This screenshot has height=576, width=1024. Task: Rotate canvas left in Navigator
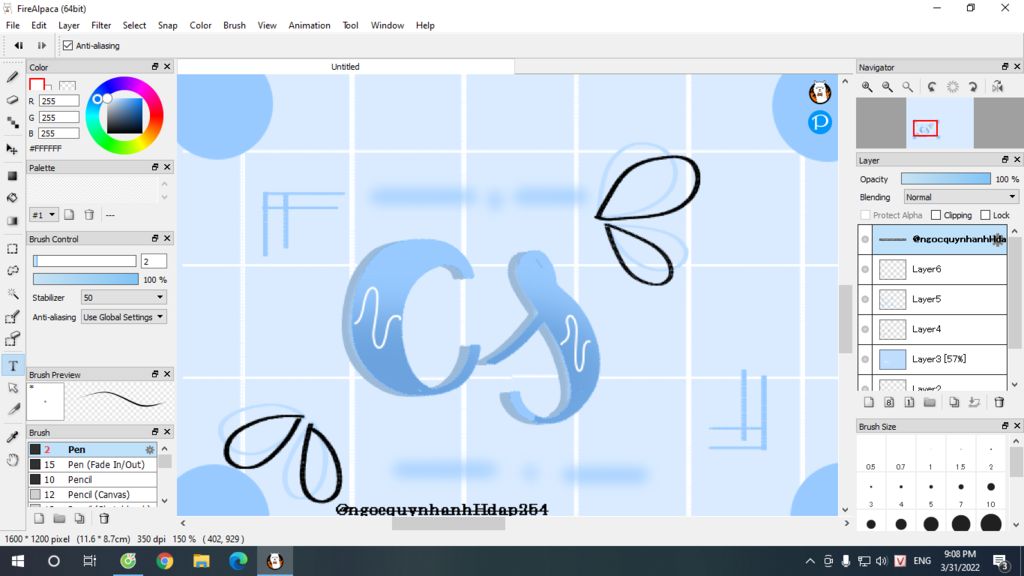point(932,87)
